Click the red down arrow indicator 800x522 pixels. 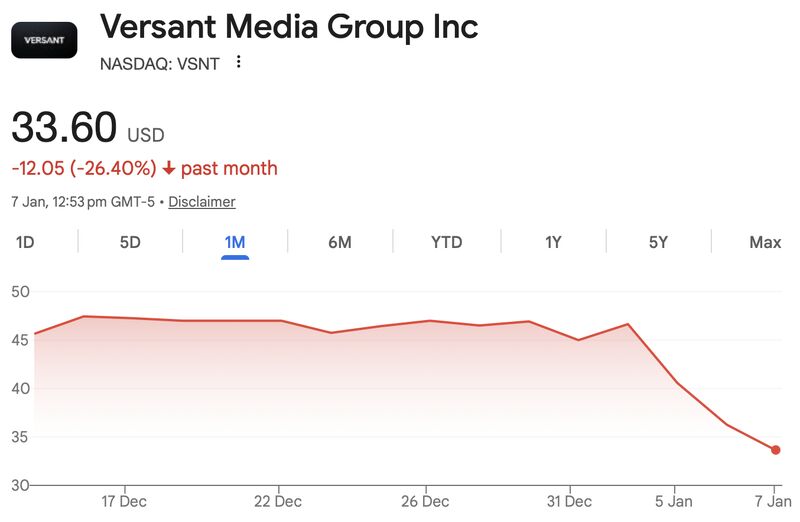pyautogui.click(x=169, y=168)
